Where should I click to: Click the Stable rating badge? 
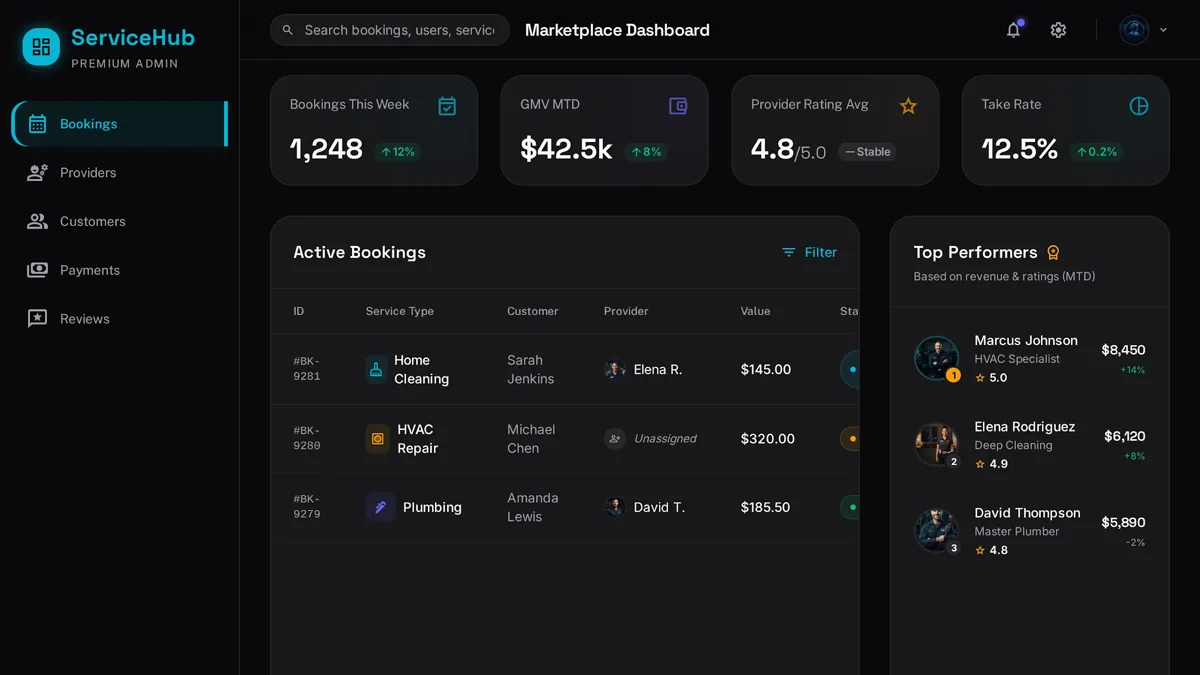867,152
